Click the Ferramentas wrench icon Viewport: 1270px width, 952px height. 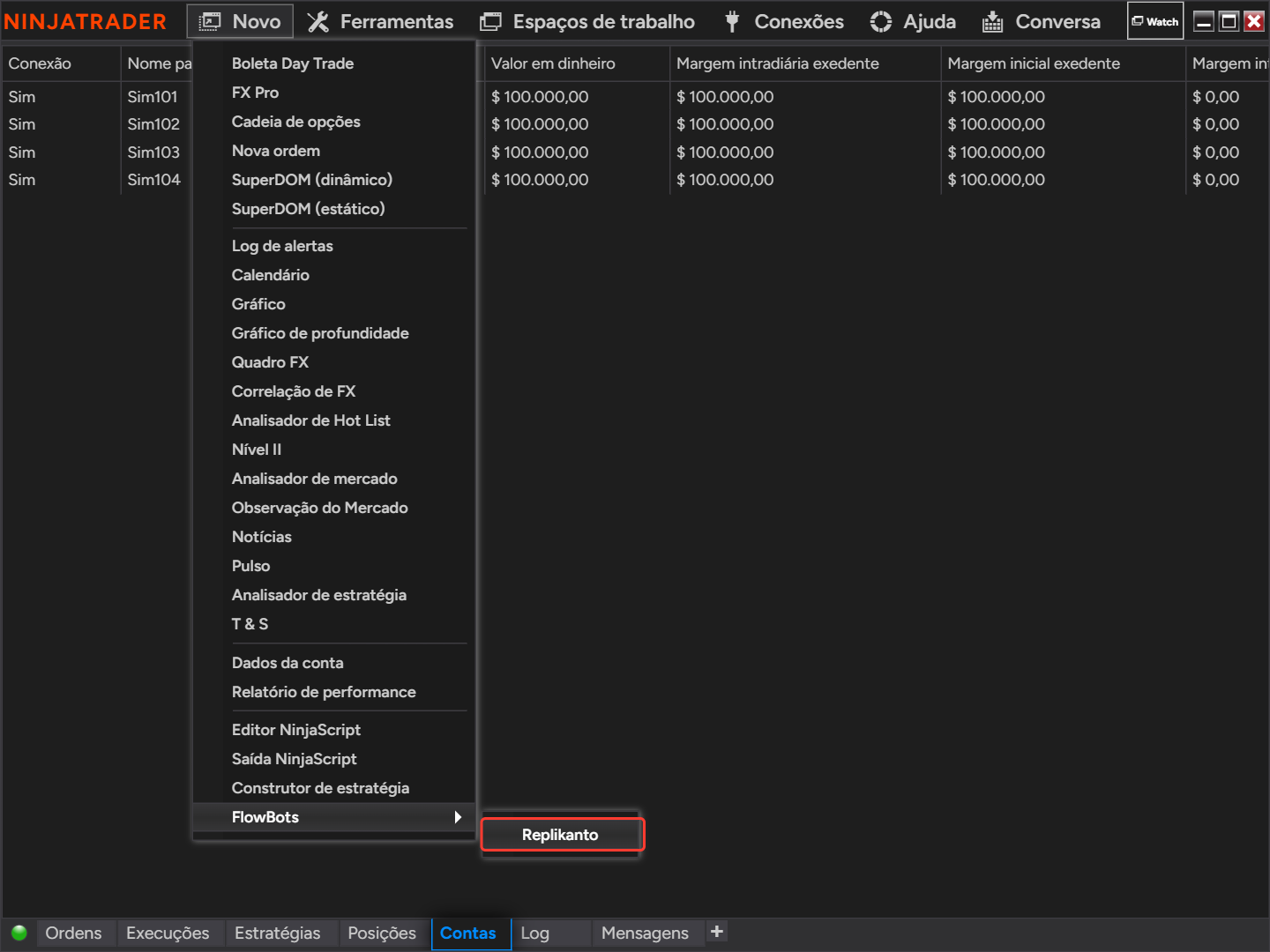click(317, 22)
